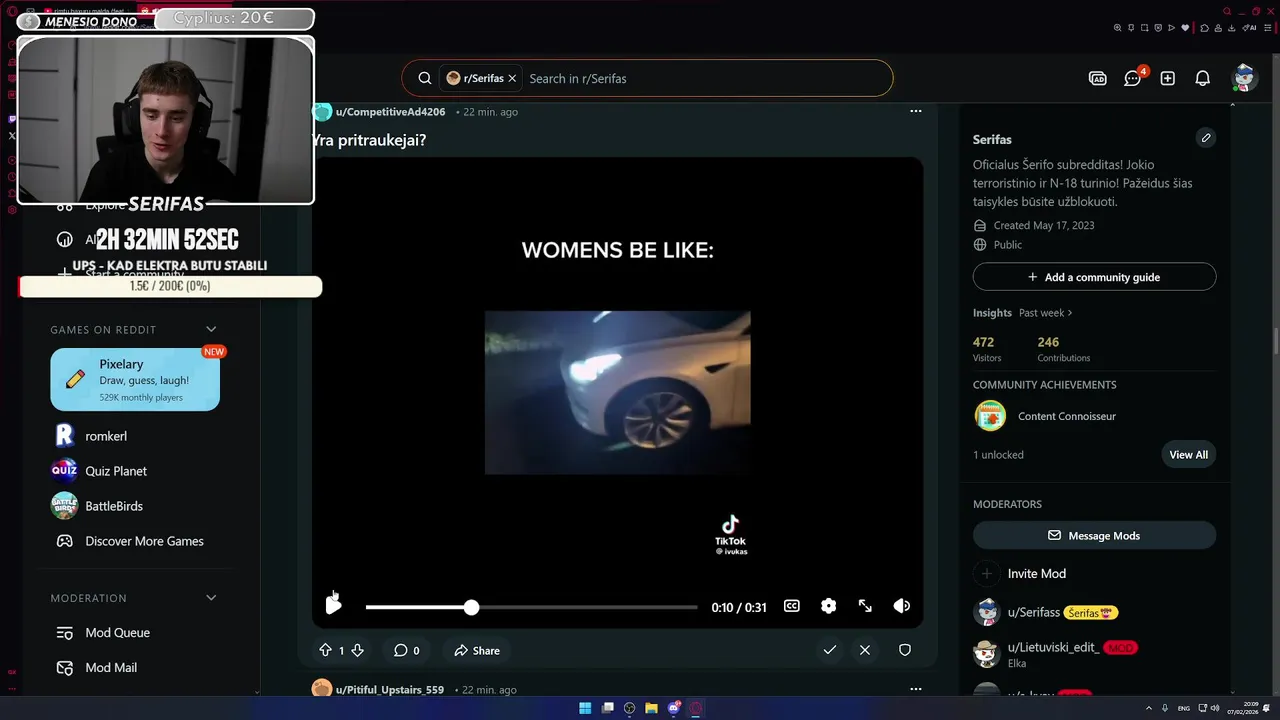The width and height of the screenshot is (1280, 720).
Task: Expand the video to fullscreen
Action: [865, 606]
